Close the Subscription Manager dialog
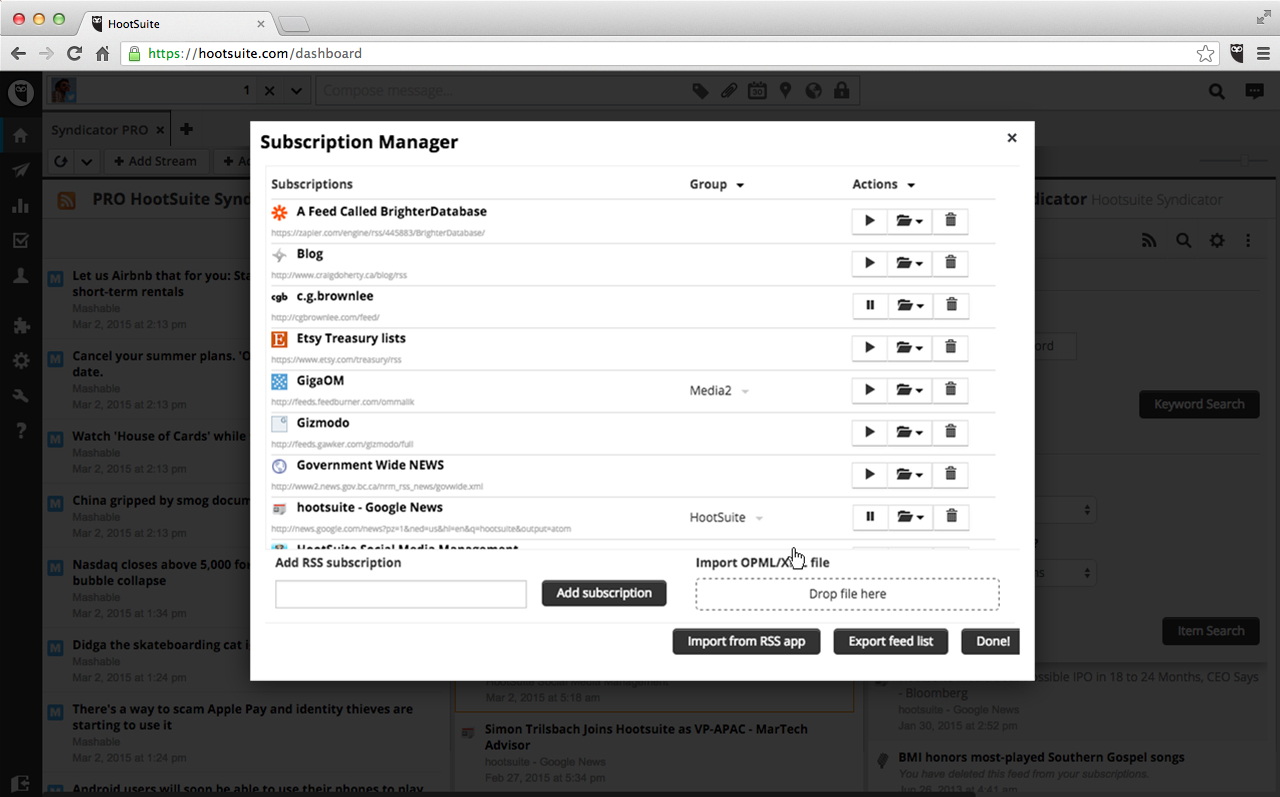Screen dimensions: 1280x797 [x=1012, y=138]
